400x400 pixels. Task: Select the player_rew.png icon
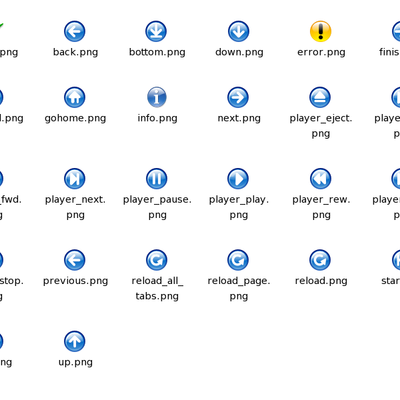tap(320, 179)
